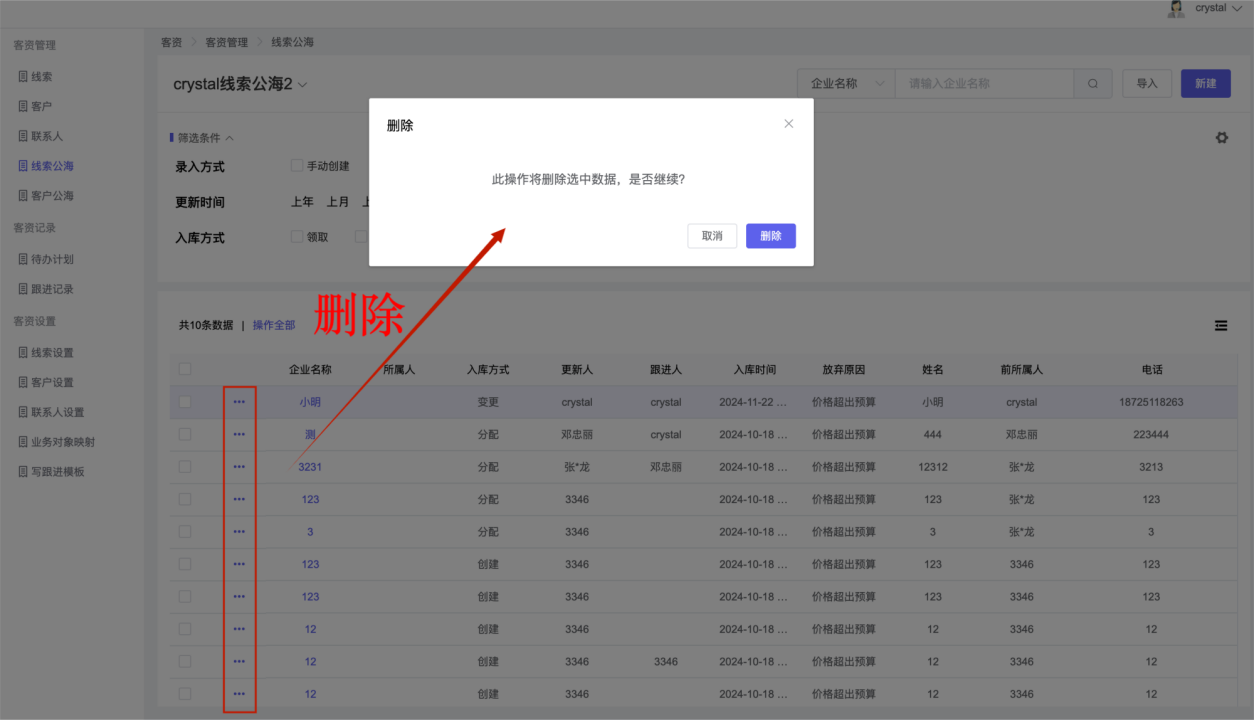Click 取消 to cancel deletion

point(712,236)
